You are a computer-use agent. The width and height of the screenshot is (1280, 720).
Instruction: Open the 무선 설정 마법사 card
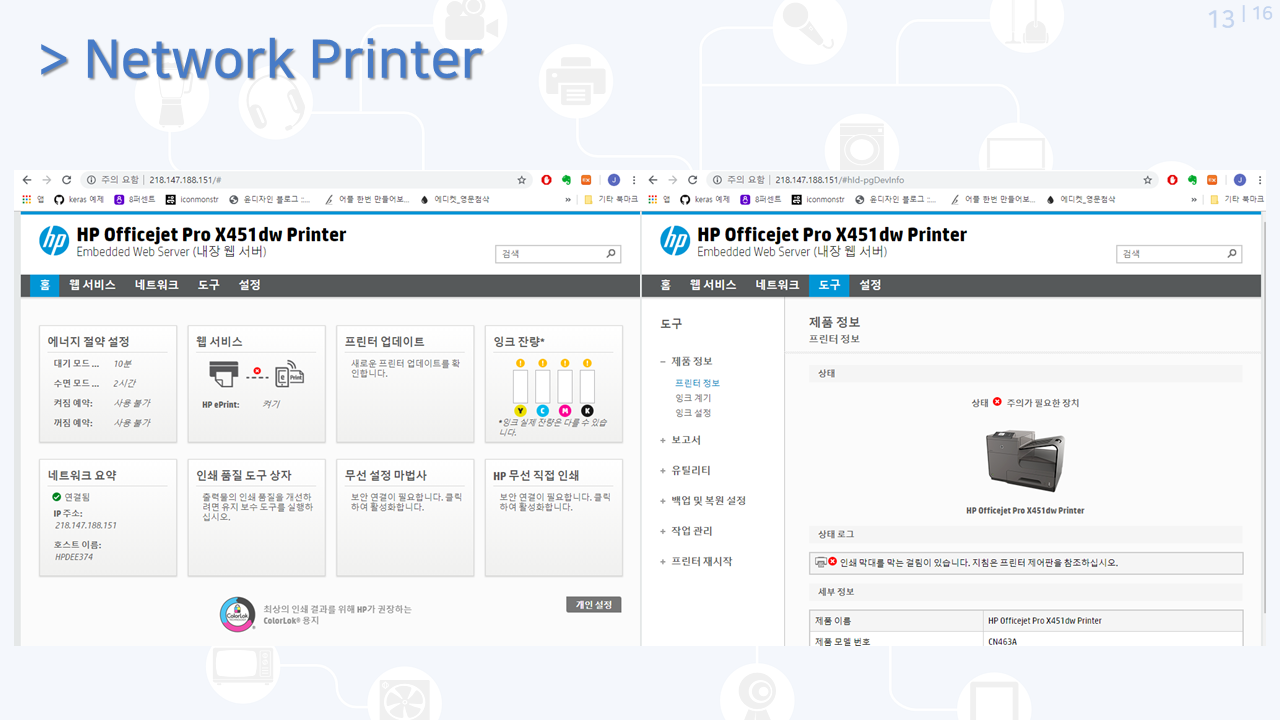click(x=404, y=517)
